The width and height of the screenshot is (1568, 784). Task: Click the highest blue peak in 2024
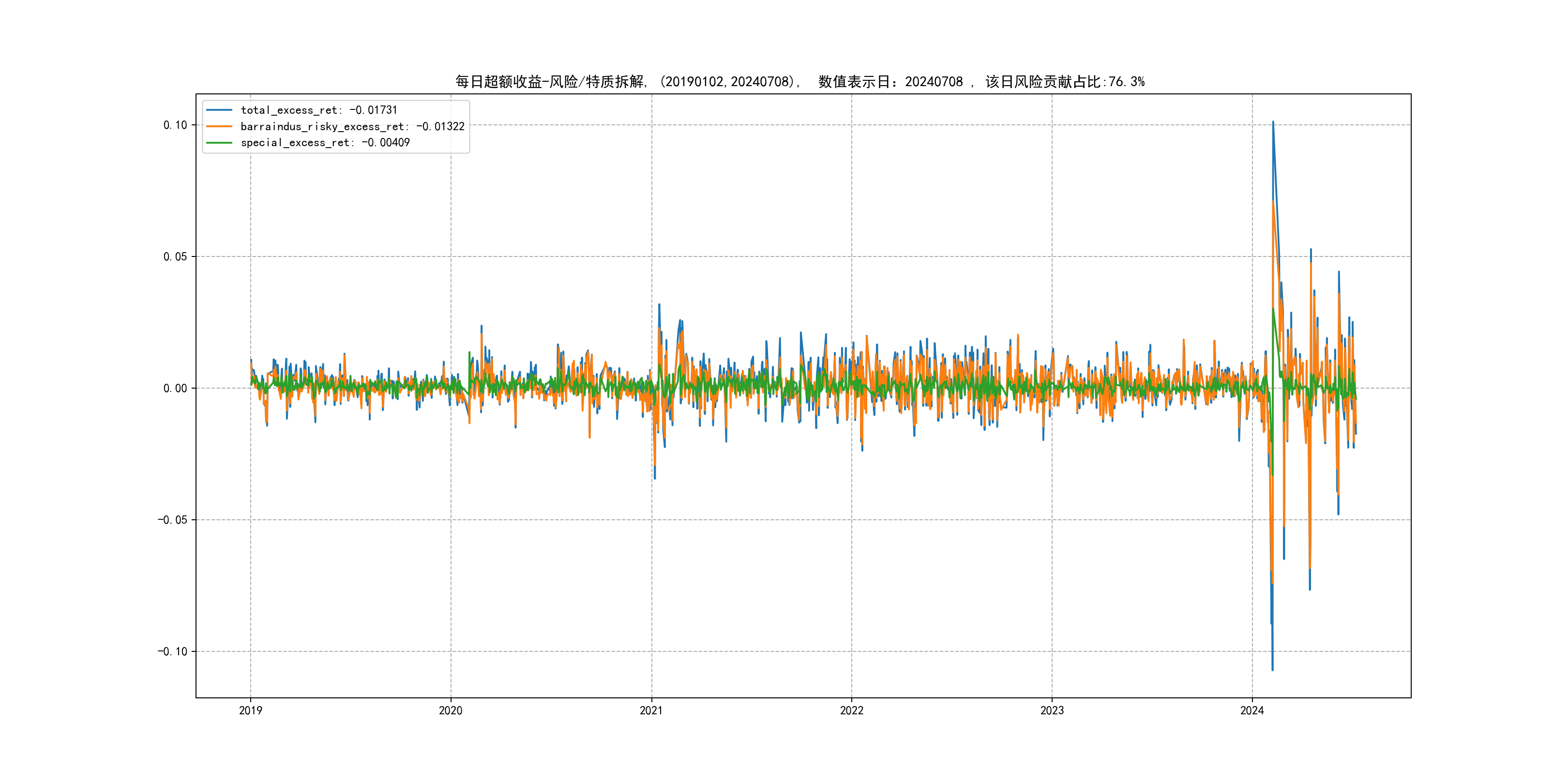click(1273, 122)
